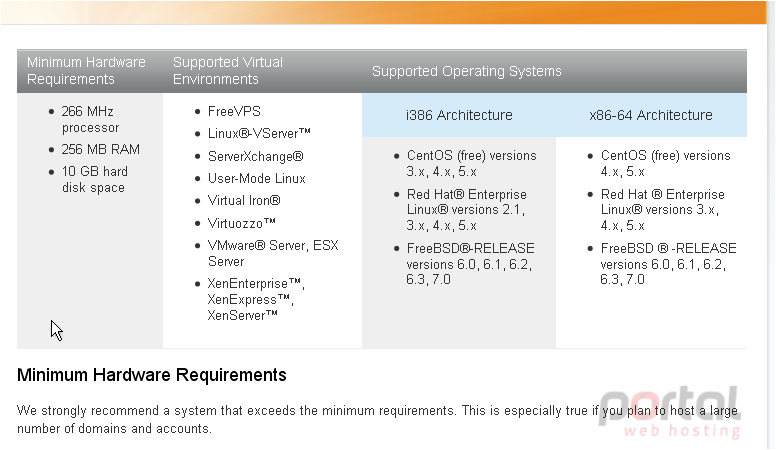This screenshot has width=776, height=450.
Task: Click the bold 'Minimum Hardware Requirements' section heading
Action: (x=151, y=375)
